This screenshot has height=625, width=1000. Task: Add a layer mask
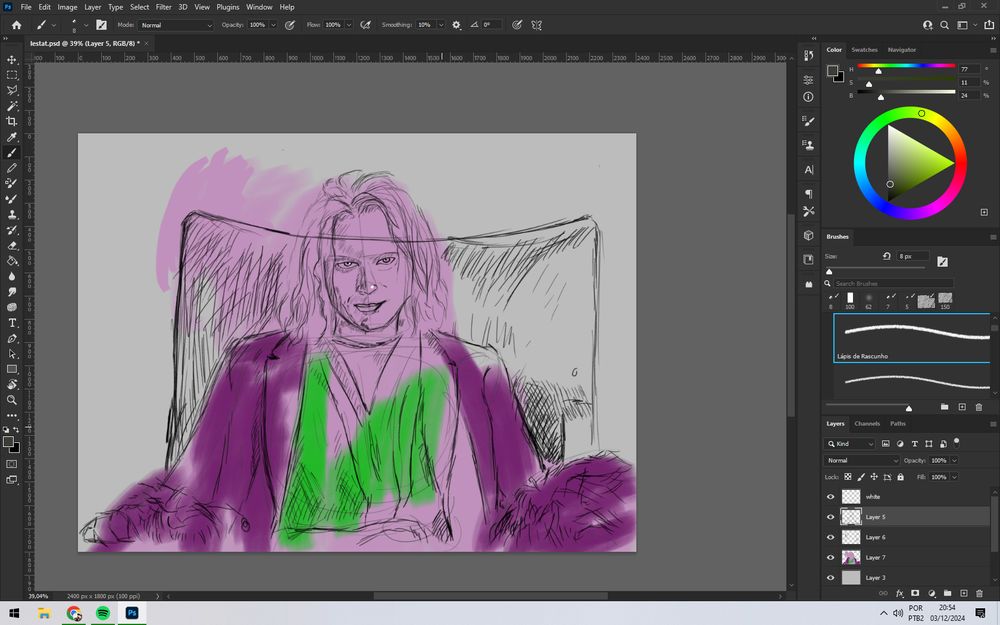[915, 593]
